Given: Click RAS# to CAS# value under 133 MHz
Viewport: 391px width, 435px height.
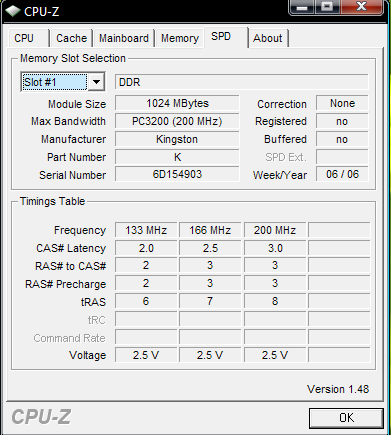Looking at the screenshot, I should click(x=146, y=266).
